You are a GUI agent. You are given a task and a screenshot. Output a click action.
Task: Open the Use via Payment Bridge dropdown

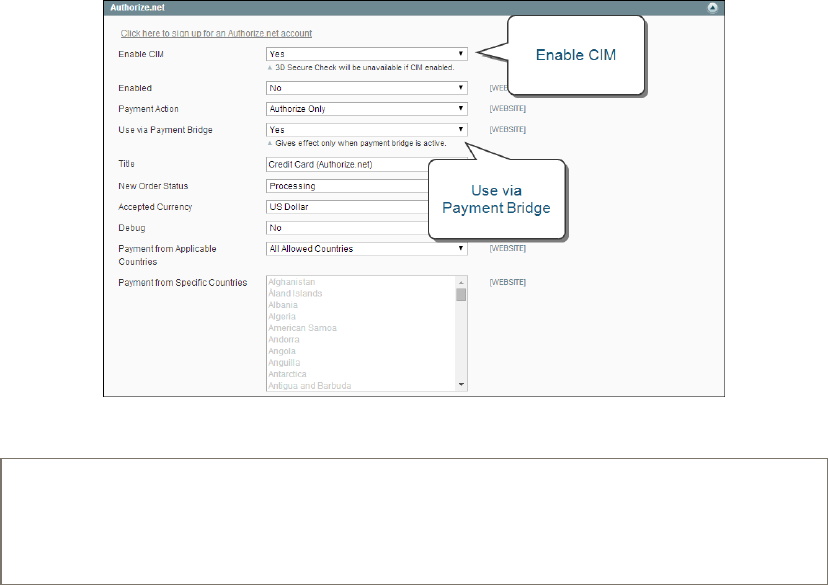tap(366, 130)
